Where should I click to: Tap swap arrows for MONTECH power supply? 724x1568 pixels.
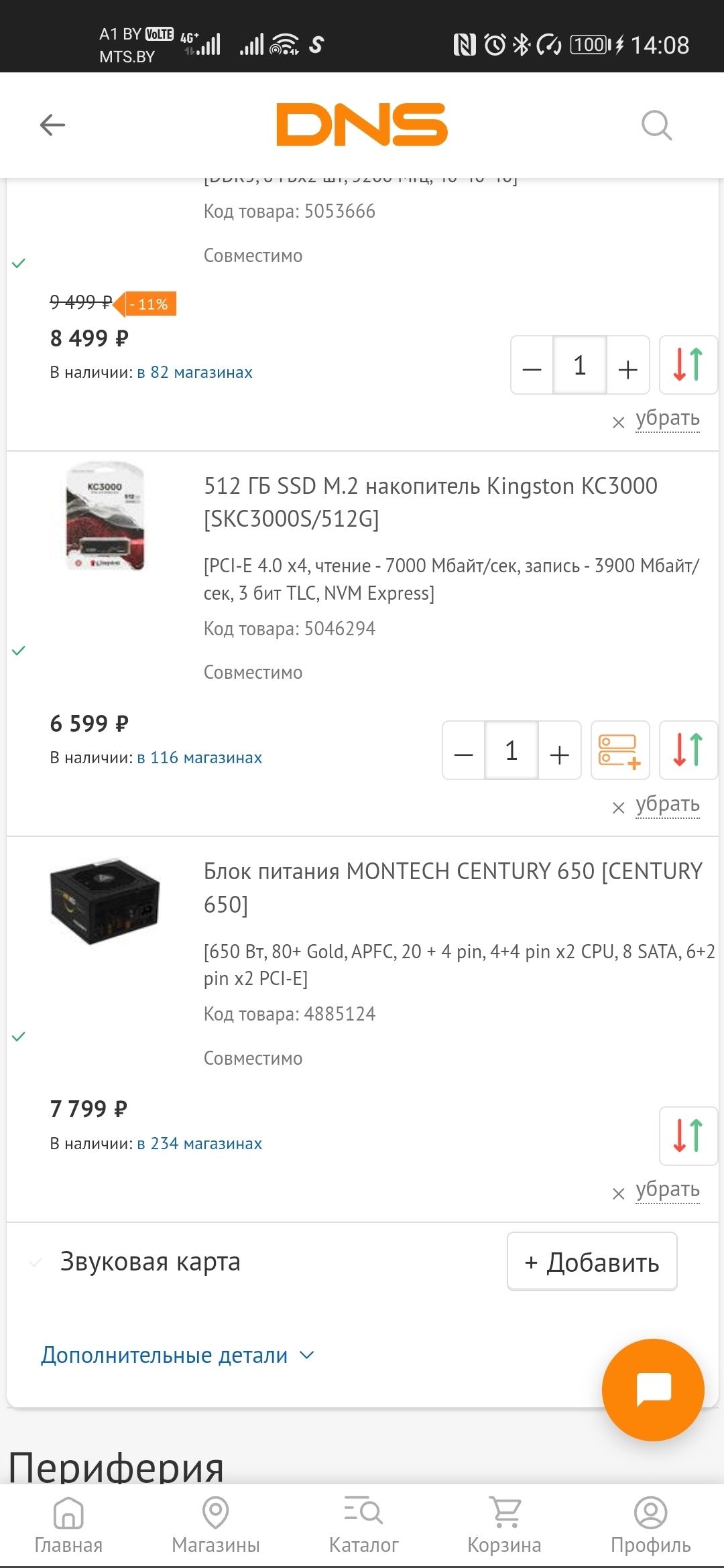pyautogui.click(x=688, y=1136)
